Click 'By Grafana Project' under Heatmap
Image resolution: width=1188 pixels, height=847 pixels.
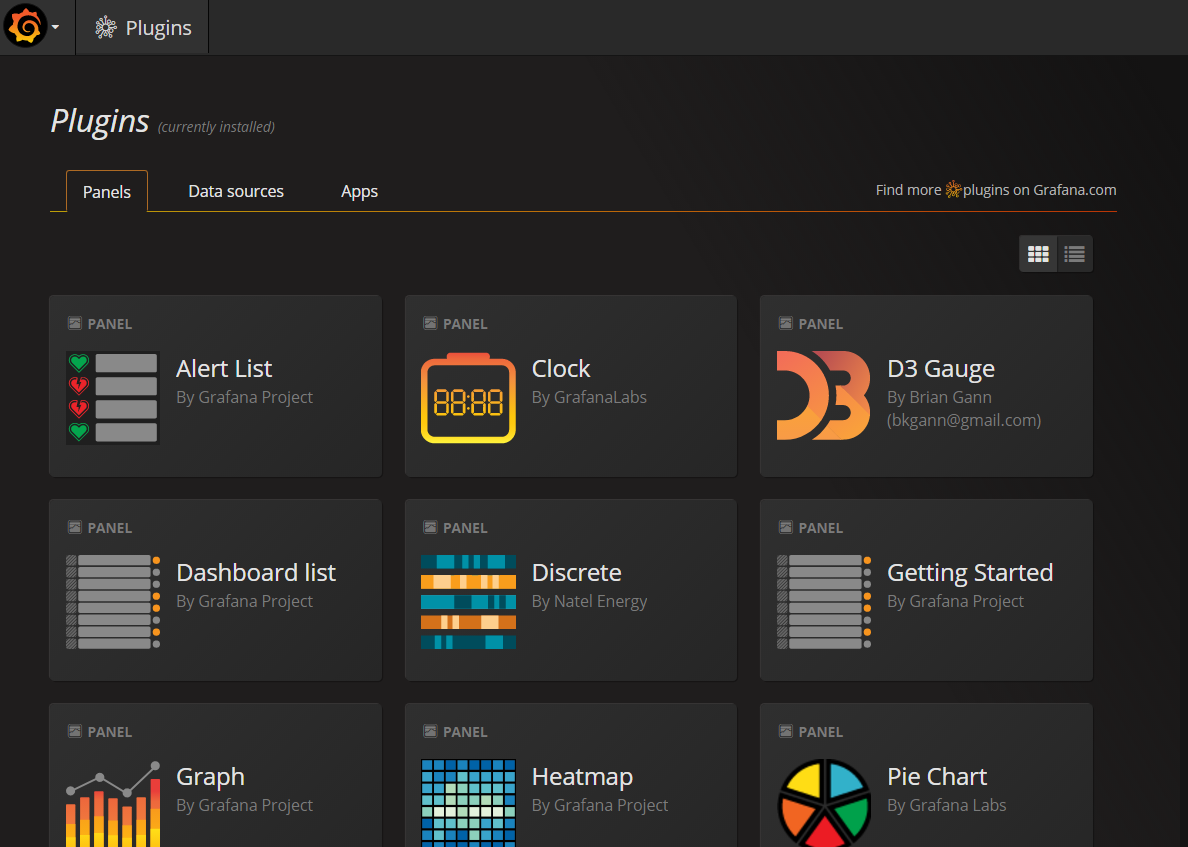pyautogui.click(x=600, y=805)
